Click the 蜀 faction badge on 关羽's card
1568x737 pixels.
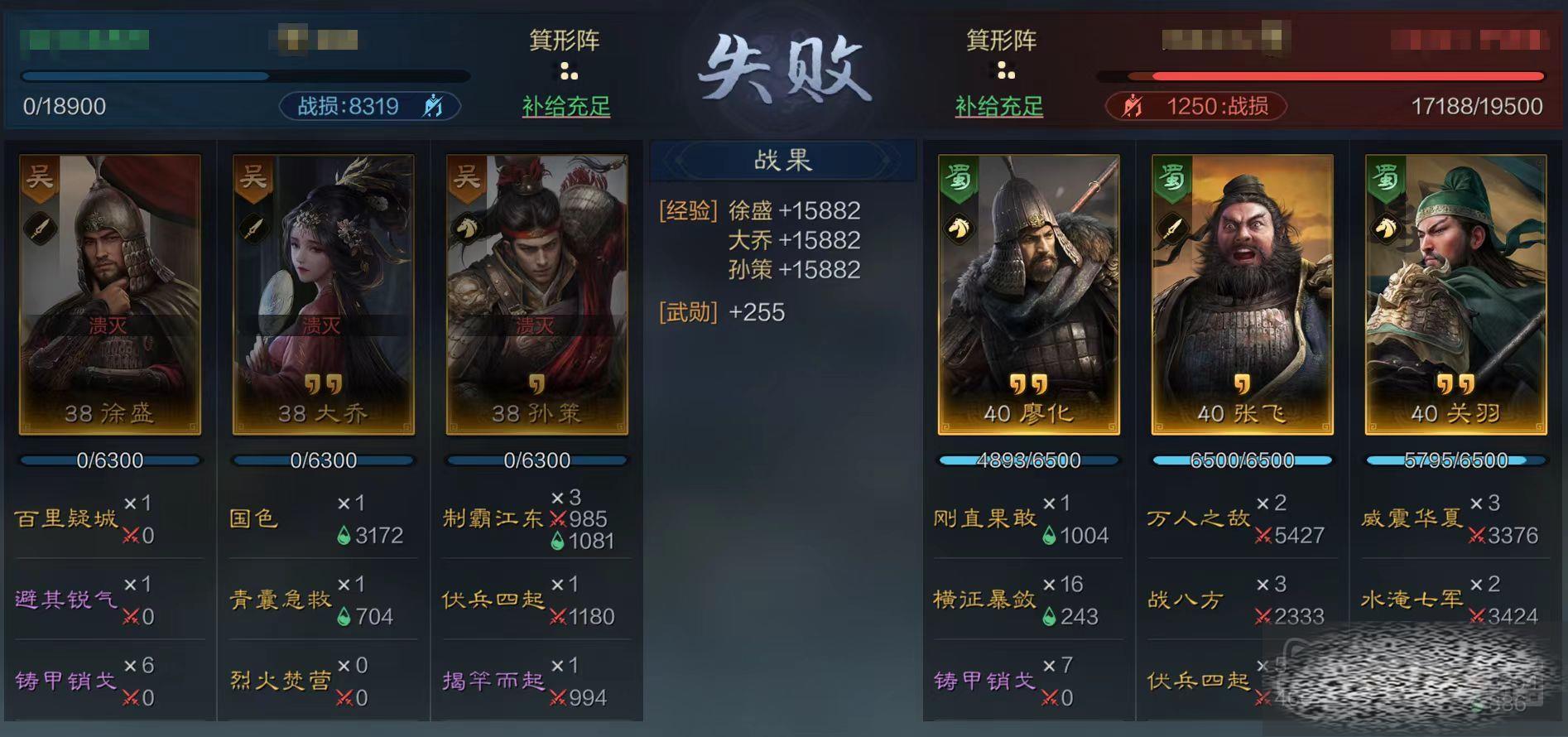click(1385, 178)
